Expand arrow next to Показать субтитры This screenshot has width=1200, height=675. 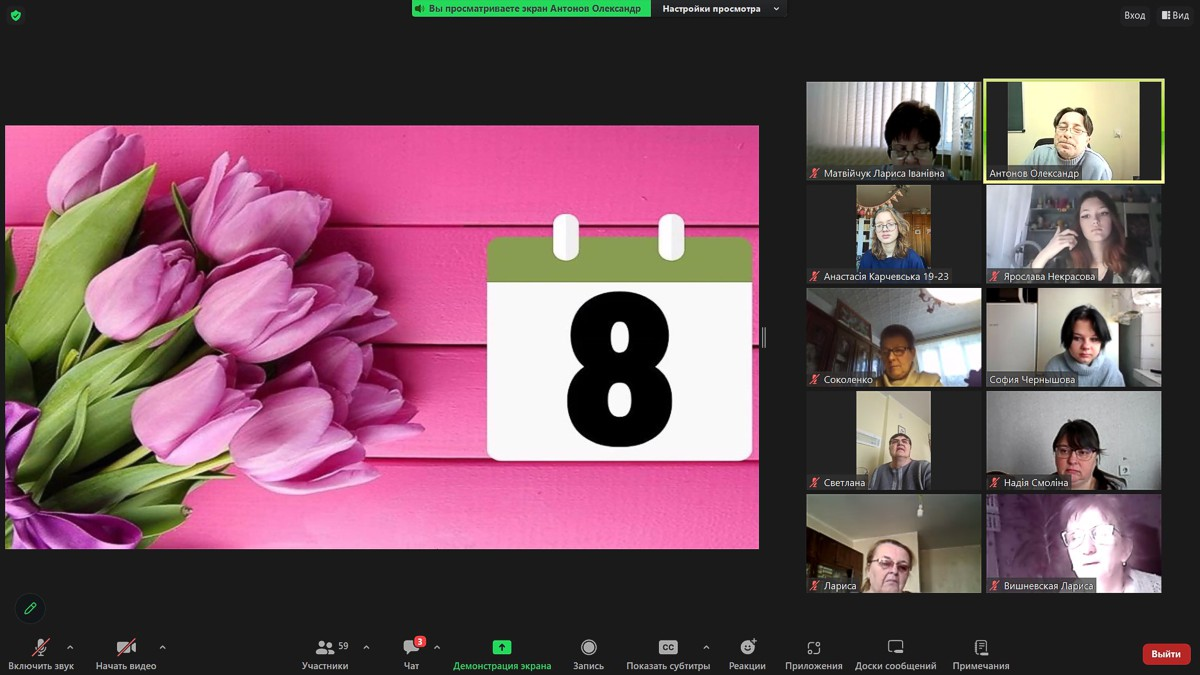click(x=706, y=648)
